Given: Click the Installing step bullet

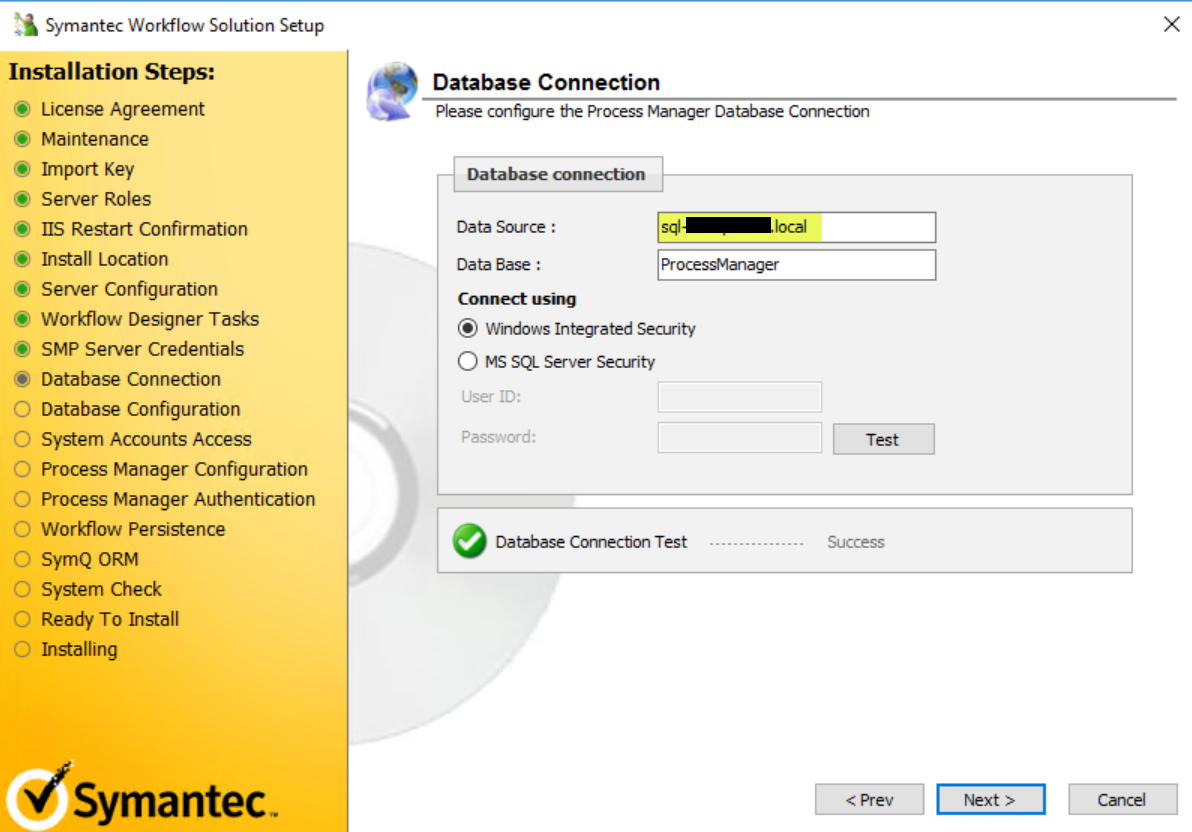Looking at the screenshot, I should 23,649.
